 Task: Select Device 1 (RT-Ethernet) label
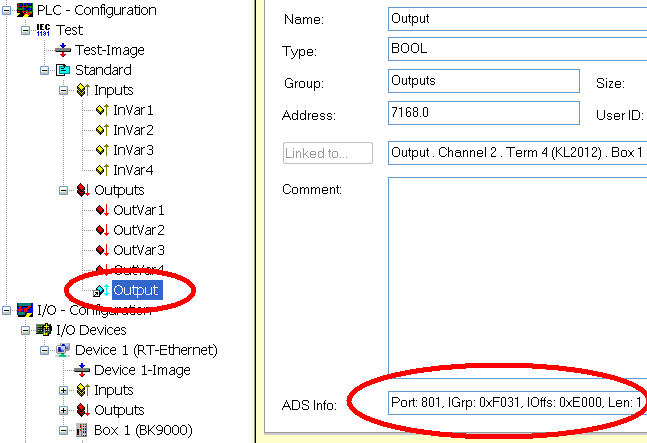[x=146, y=350]
